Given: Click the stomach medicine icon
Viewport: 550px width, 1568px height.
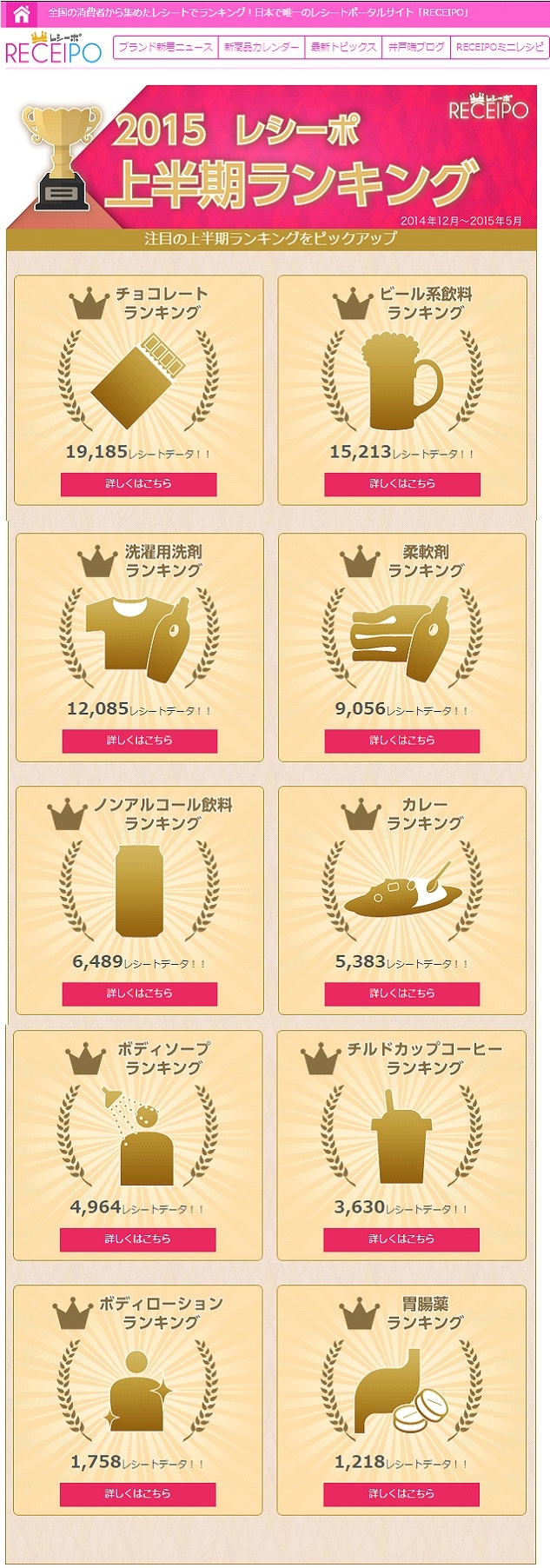Looking at the screenshot, I should coord(401,1391).
